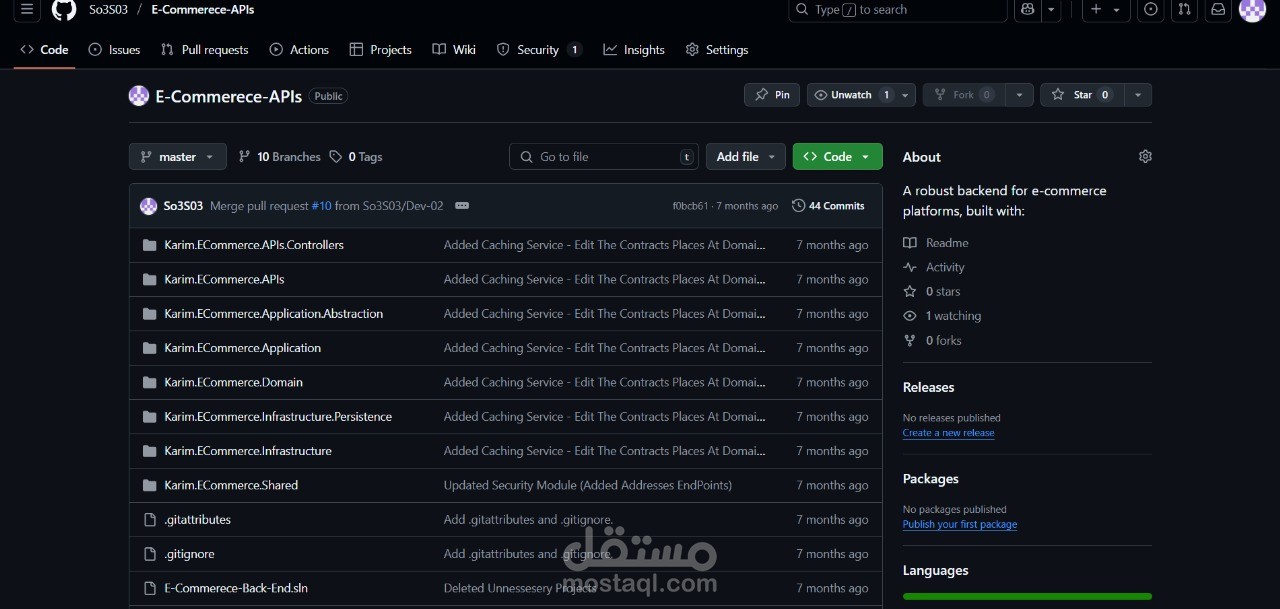The width and height of the screenshot is (1280, 609).
Task: Click the Fork button
Action: (x=963, y=95)
